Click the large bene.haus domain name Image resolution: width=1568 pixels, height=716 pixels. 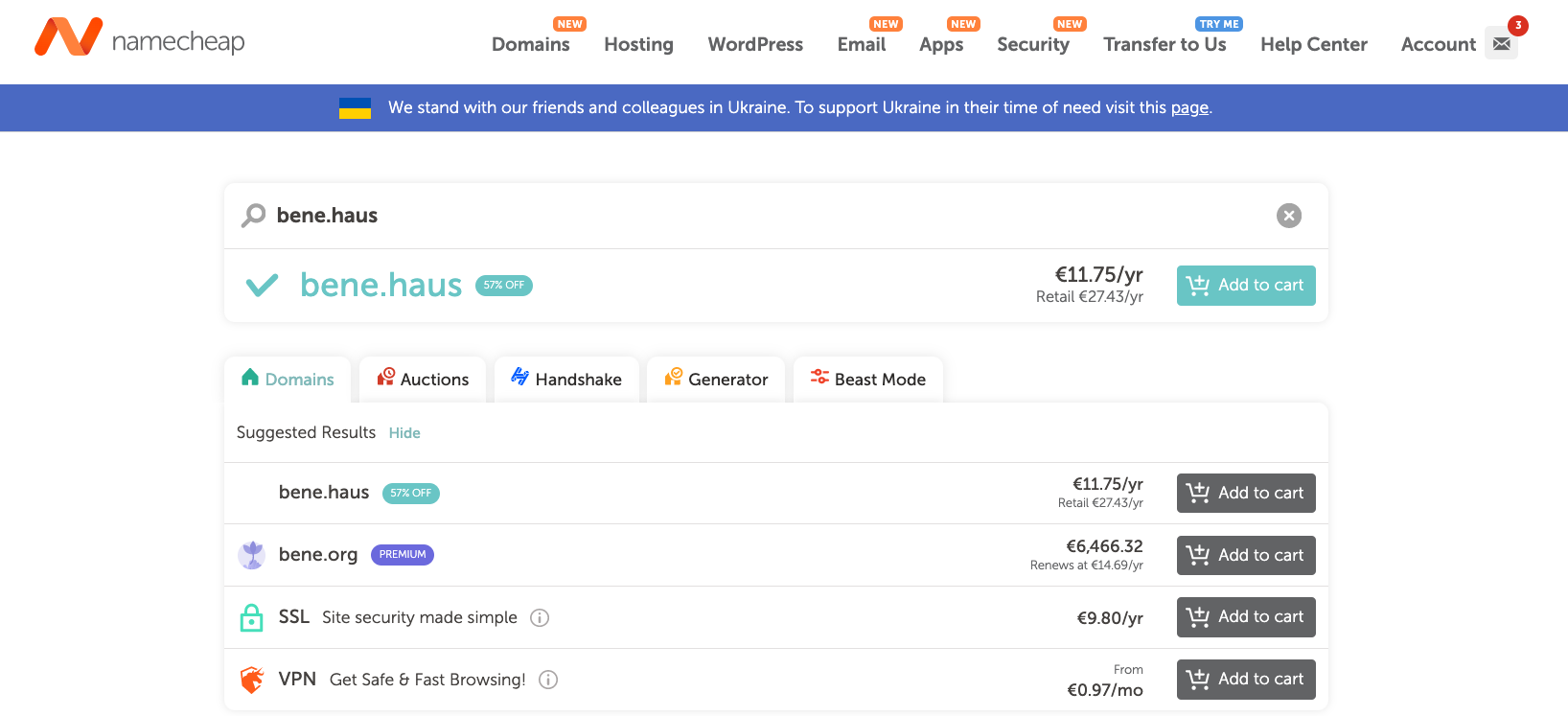[x=380, y=285]
